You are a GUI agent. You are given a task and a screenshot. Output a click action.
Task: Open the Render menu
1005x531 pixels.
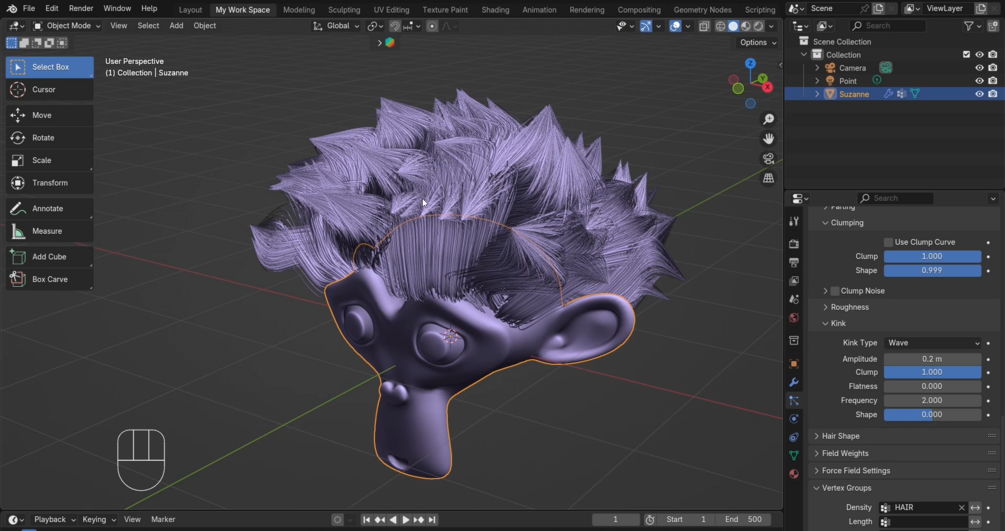pos(81,8)
